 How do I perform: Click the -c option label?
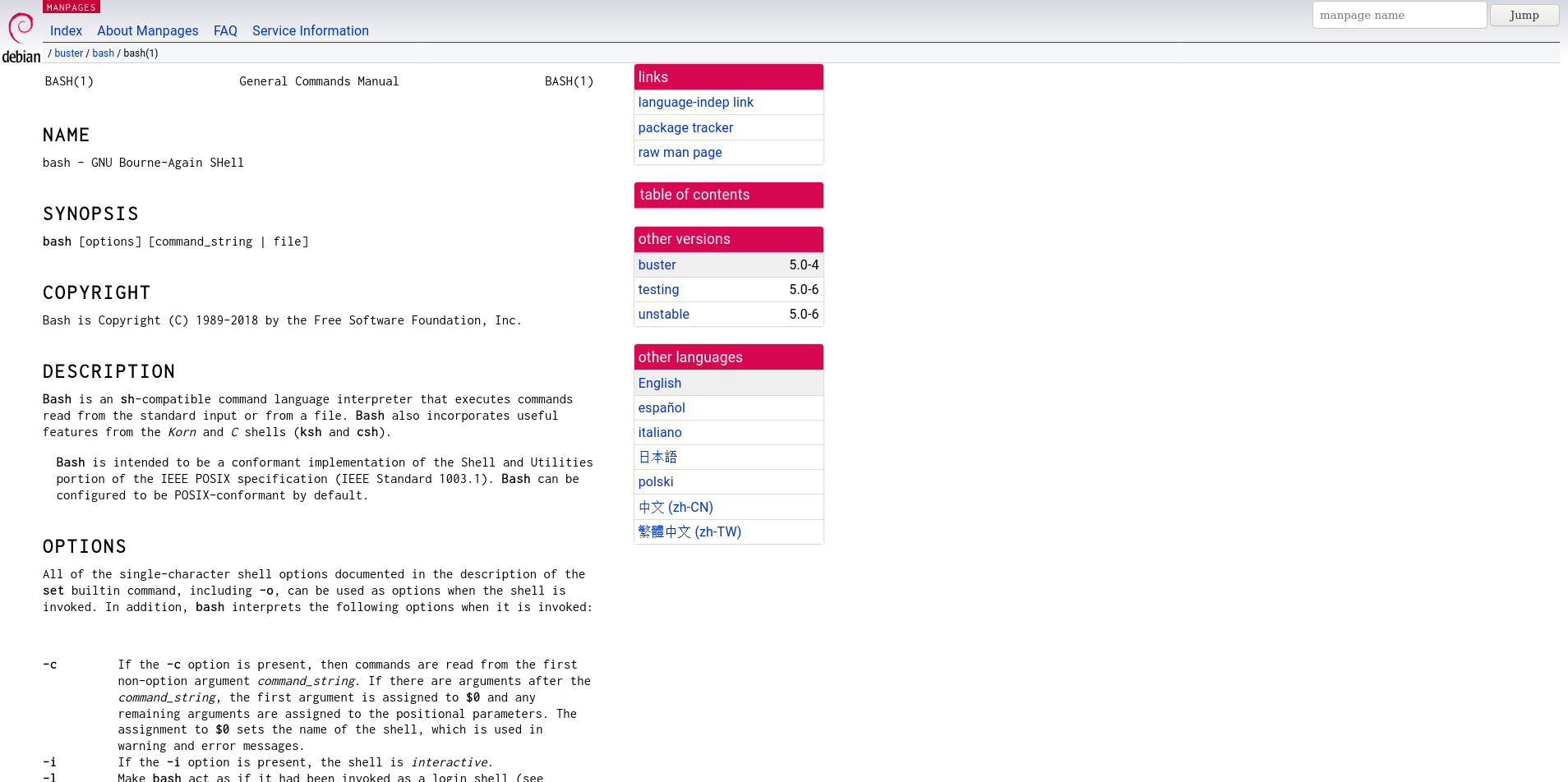tap(50, 665)
